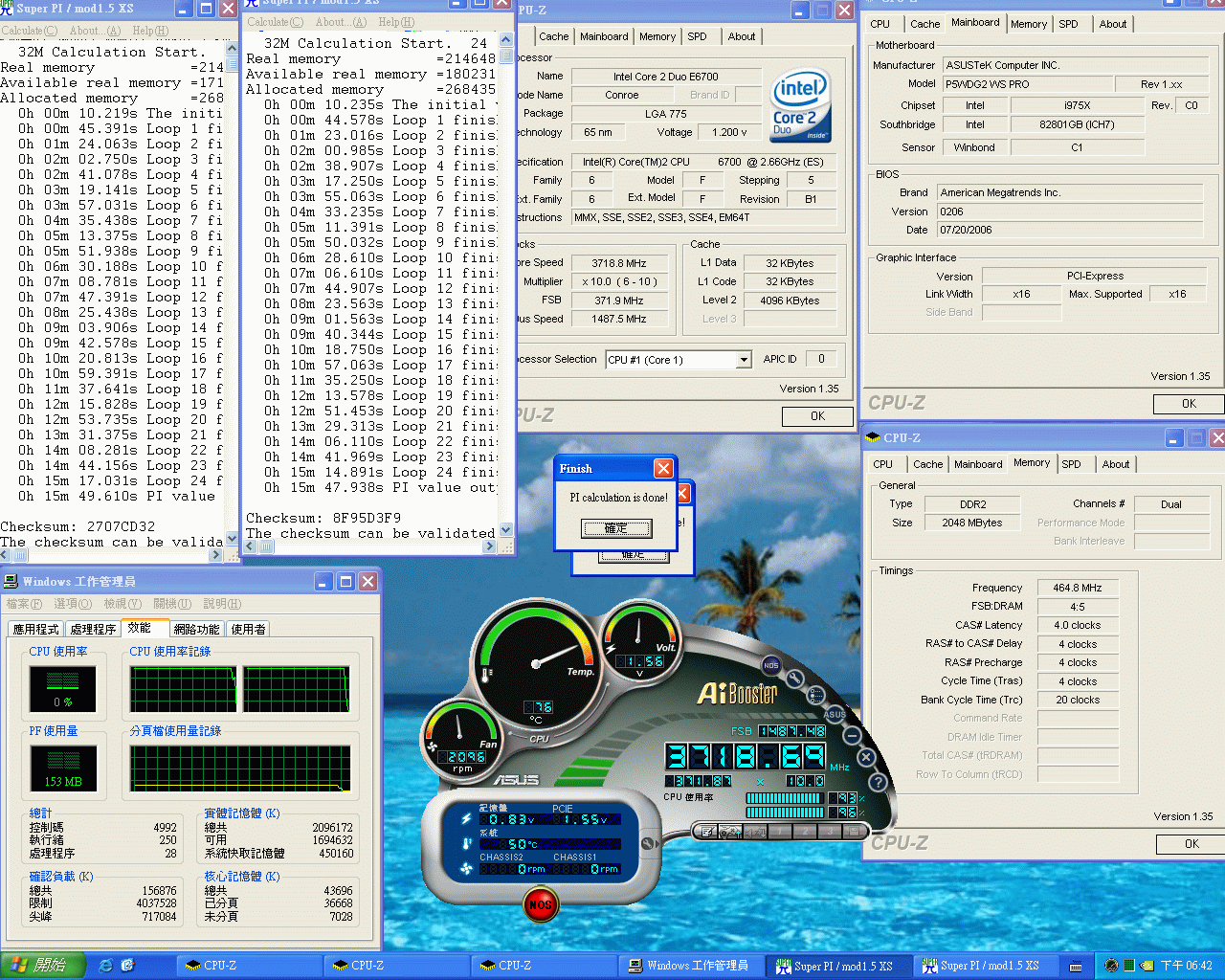
Task: Switch to 應用程式 tab in Task Manager
Action: 35,629
